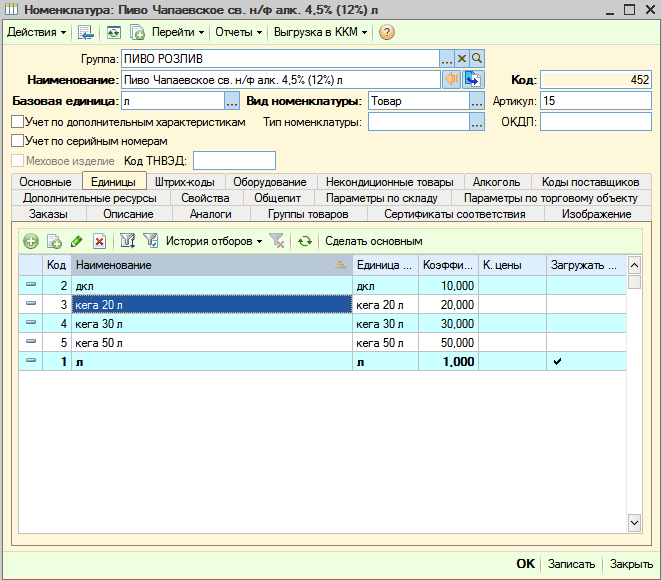662x580 pixels.
Task: Open the Коды поставщиков tab
Action: pyautogui.click(x=590, y=182)
